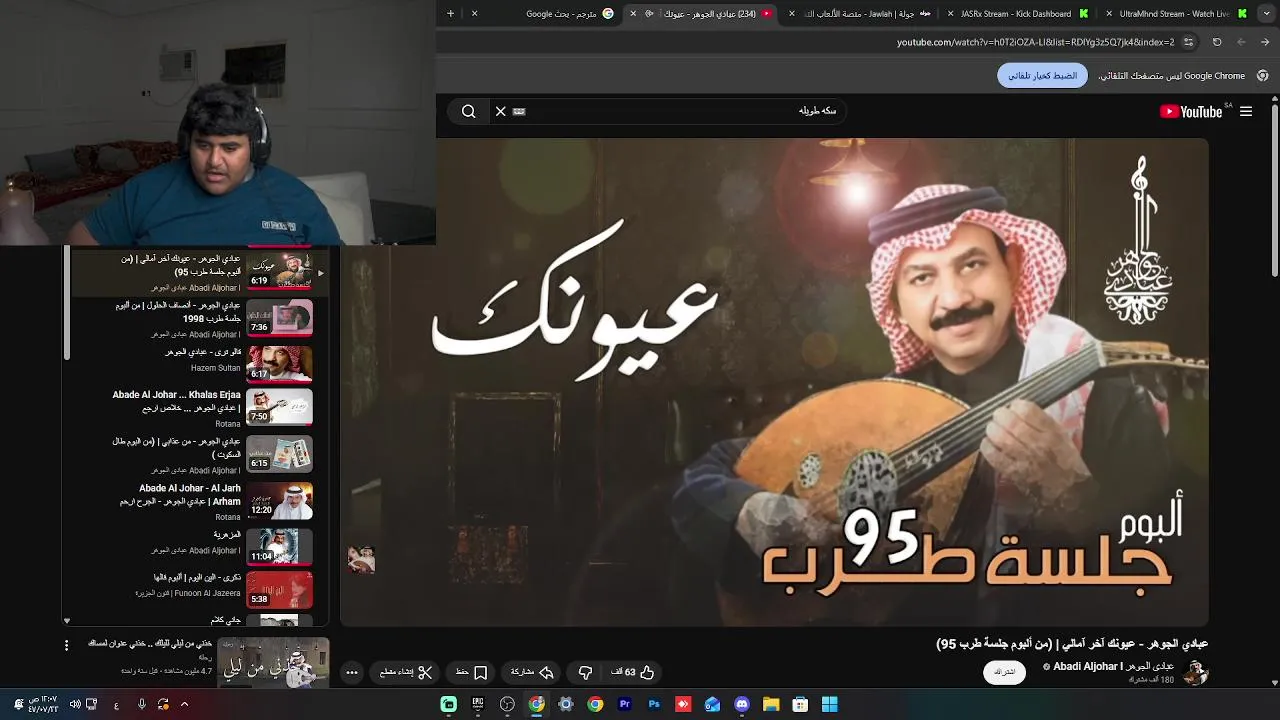
Task: Clear the search box with the X icon
Action: click(x=501, y=111)
